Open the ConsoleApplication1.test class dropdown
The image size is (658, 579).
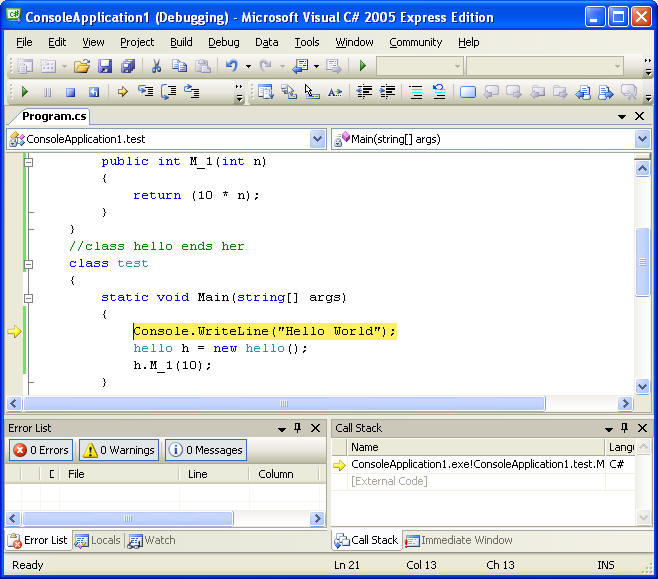click(318, 139)
